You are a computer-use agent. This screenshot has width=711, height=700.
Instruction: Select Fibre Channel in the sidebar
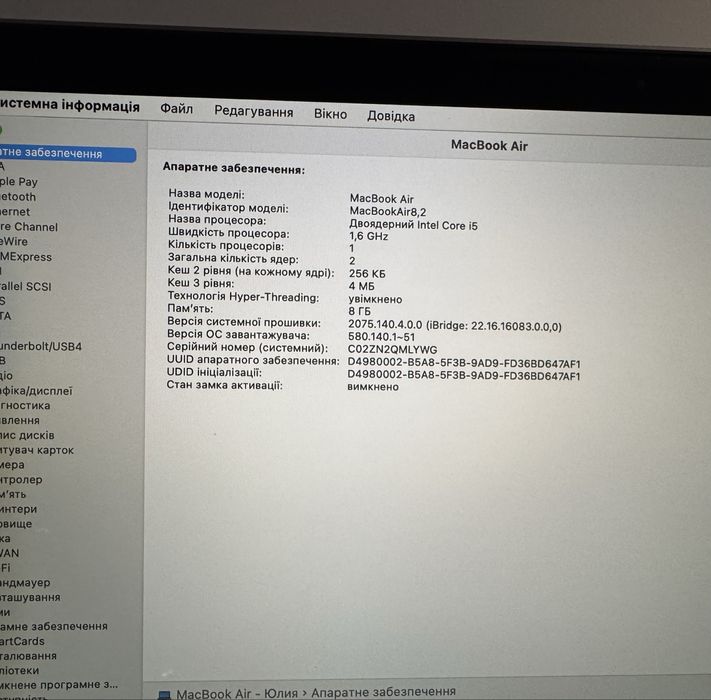29,227
